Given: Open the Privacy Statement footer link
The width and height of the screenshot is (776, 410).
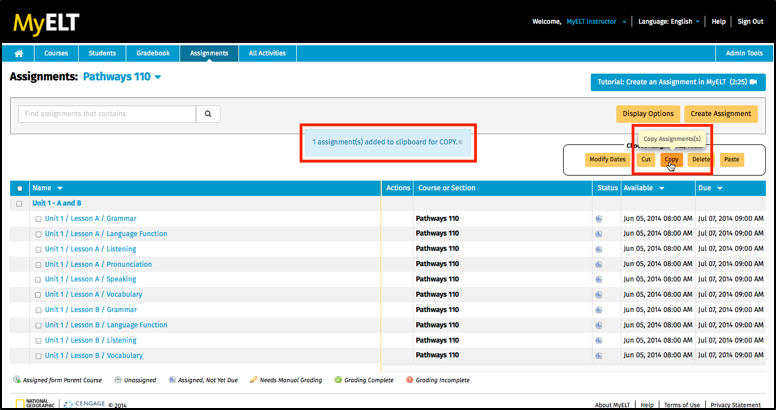Looking at the screenshot, I should 735,405.
